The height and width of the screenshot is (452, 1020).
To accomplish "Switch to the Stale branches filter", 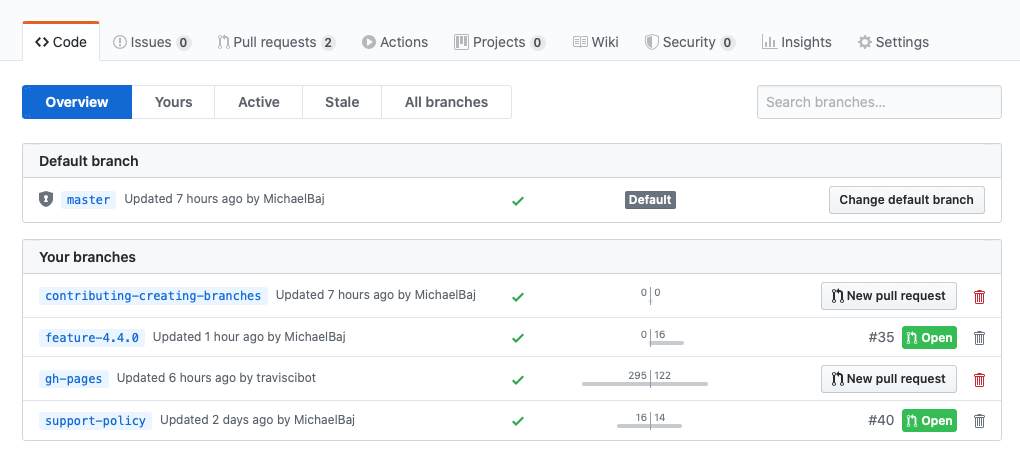I will click(x=342, y=102).
